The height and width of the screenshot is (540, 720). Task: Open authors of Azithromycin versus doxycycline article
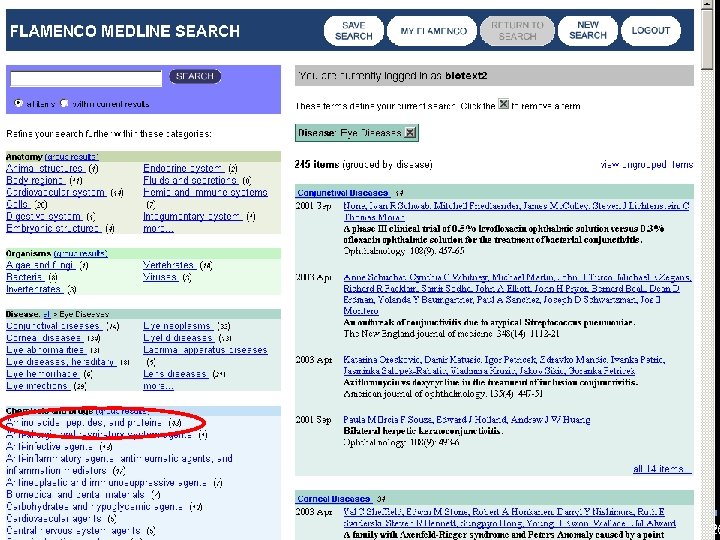[504, 365]
